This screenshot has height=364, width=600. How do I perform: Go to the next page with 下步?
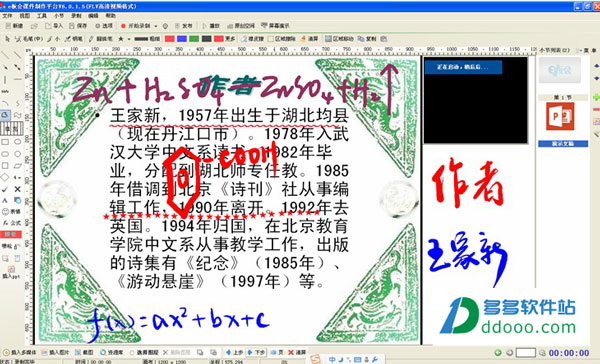(x=256, y=352)
